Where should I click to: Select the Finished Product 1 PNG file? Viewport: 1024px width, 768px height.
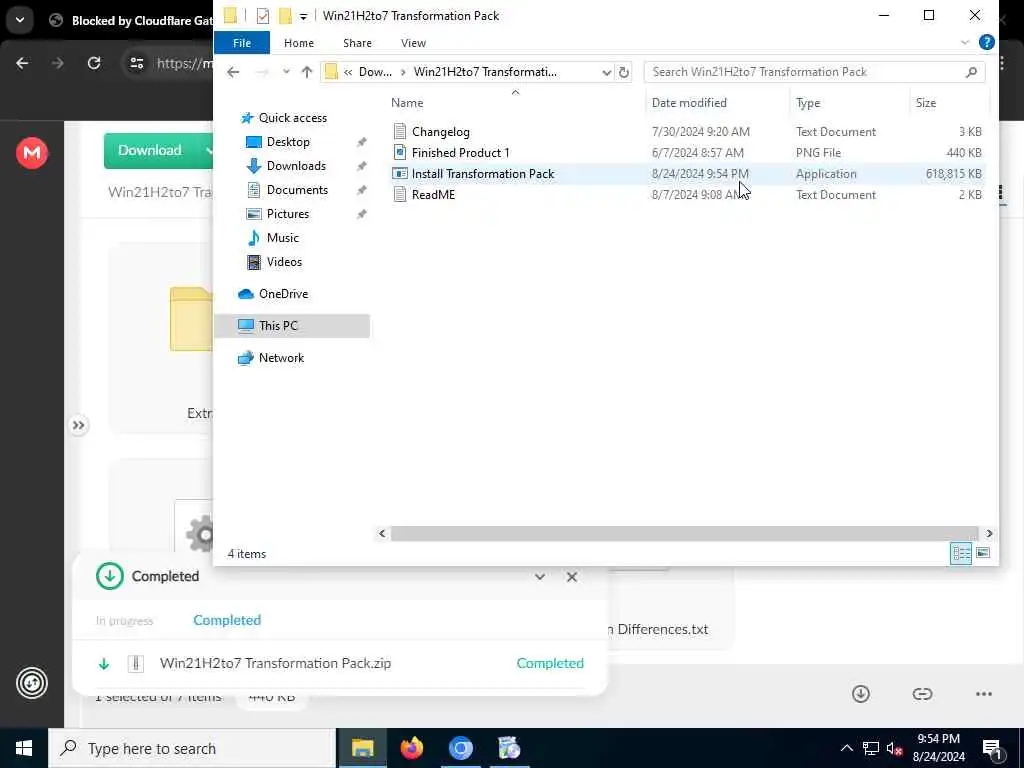click(x=460, y=153)
